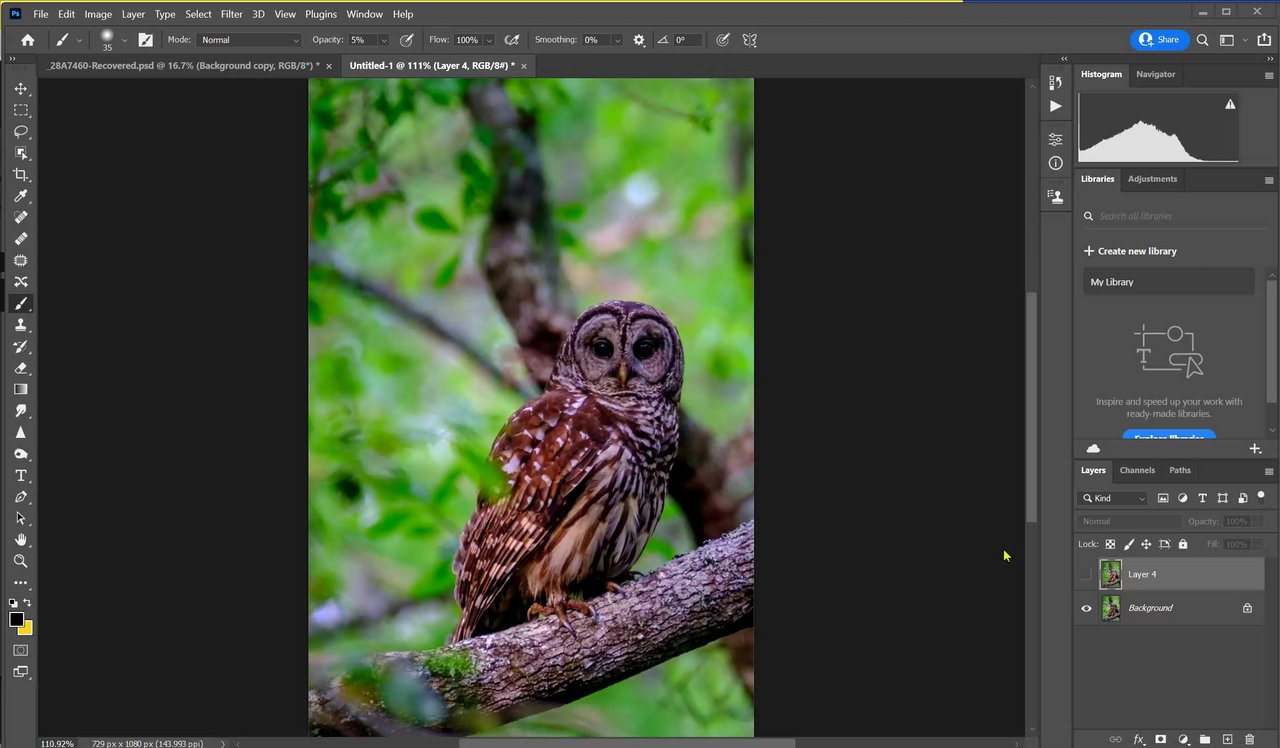Select the Crop tool

20,175
